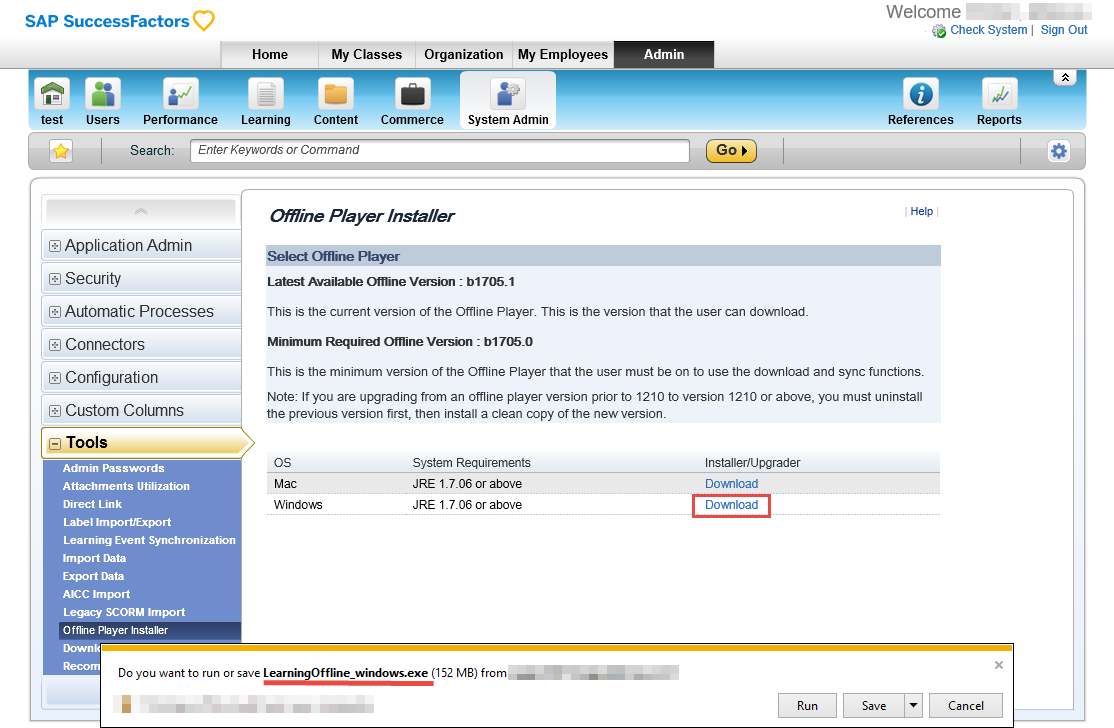Click the Check System link
This screenshot has width=1114, height=728.
point(988,30)
